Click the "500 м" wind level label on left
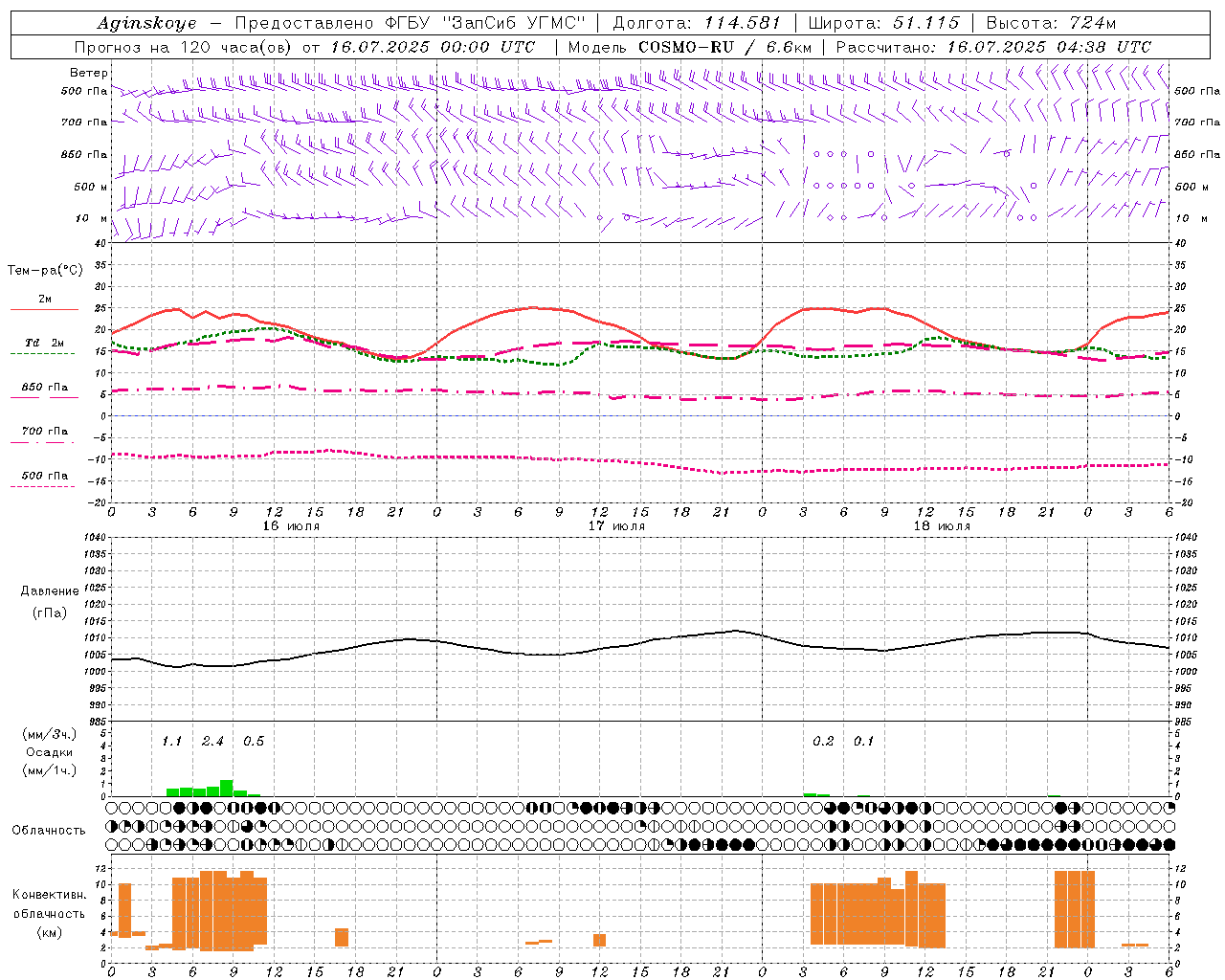The width and height of the screenshot is (1225, 980). [91, 187]
